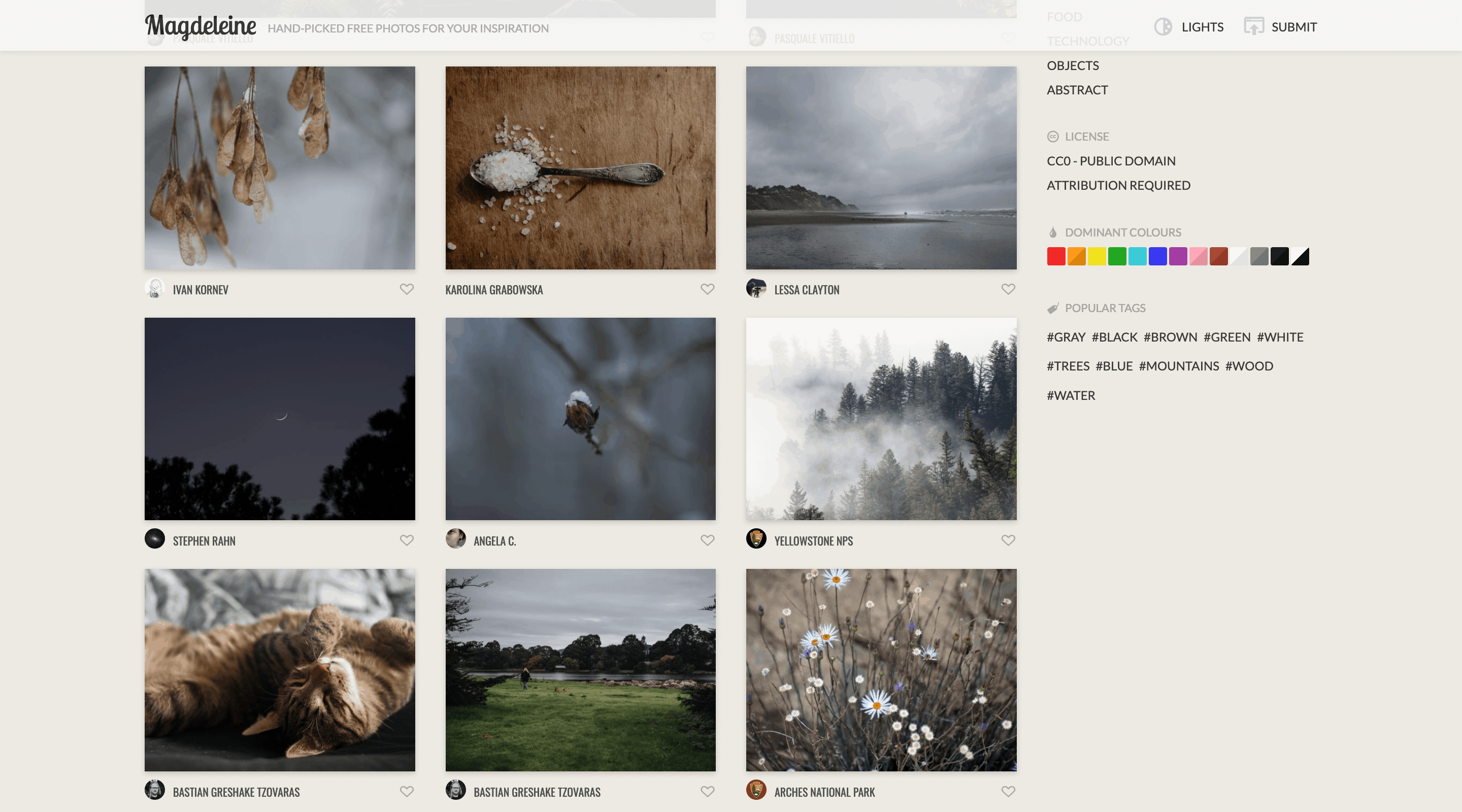Select the black colour swatch

(1280, 256)
